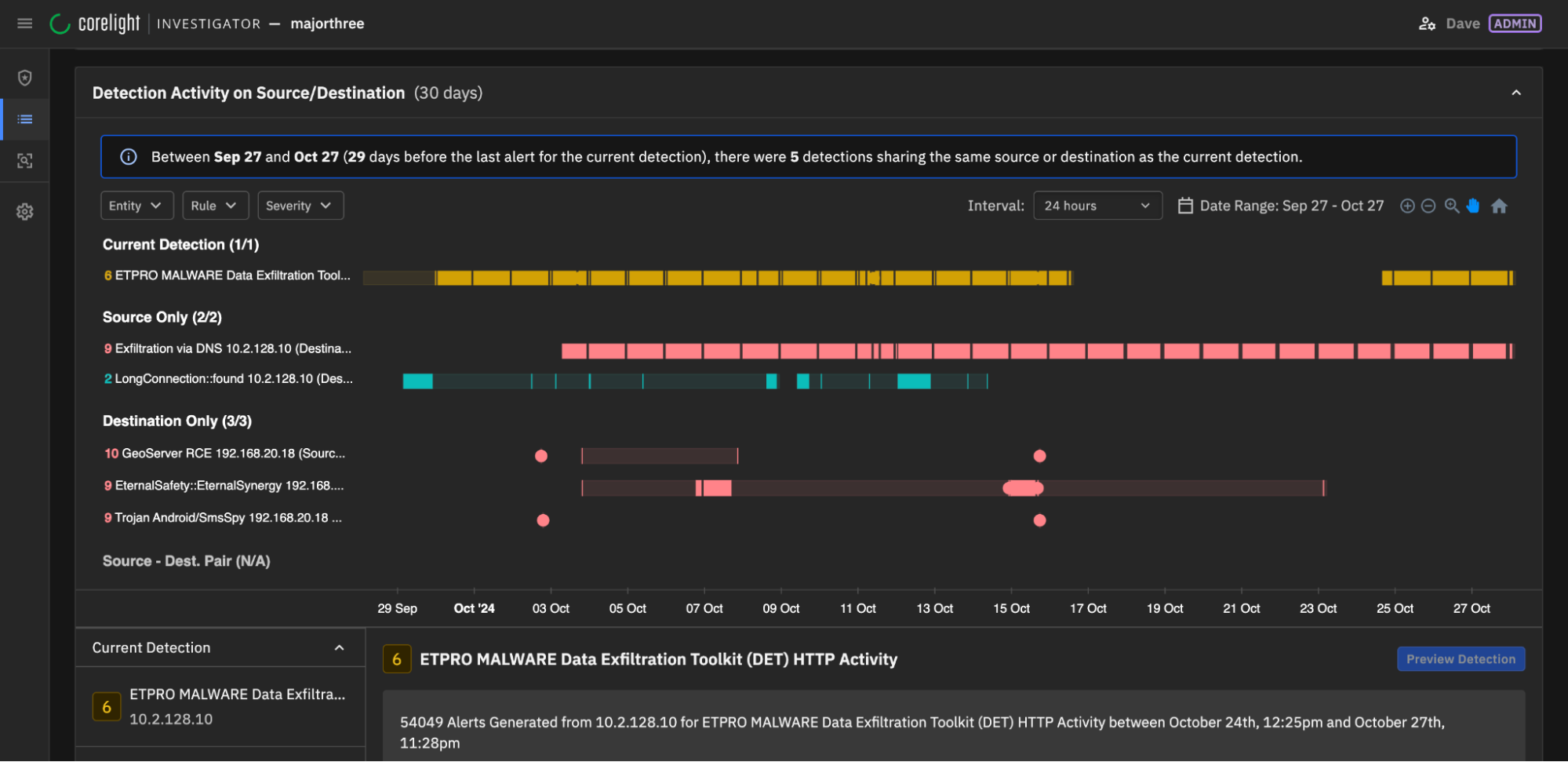Open Settings via the gear icon

(24, 211)
